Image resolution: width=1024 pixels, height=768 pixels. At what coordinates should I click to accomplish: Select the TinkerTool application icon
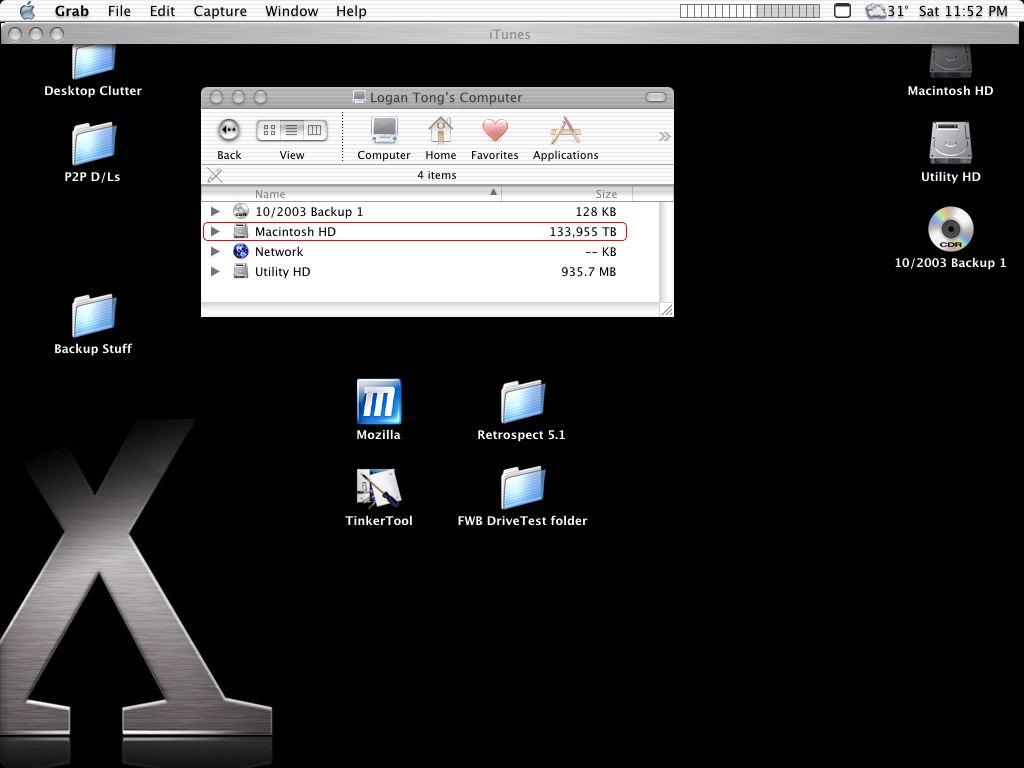point(379,488)
